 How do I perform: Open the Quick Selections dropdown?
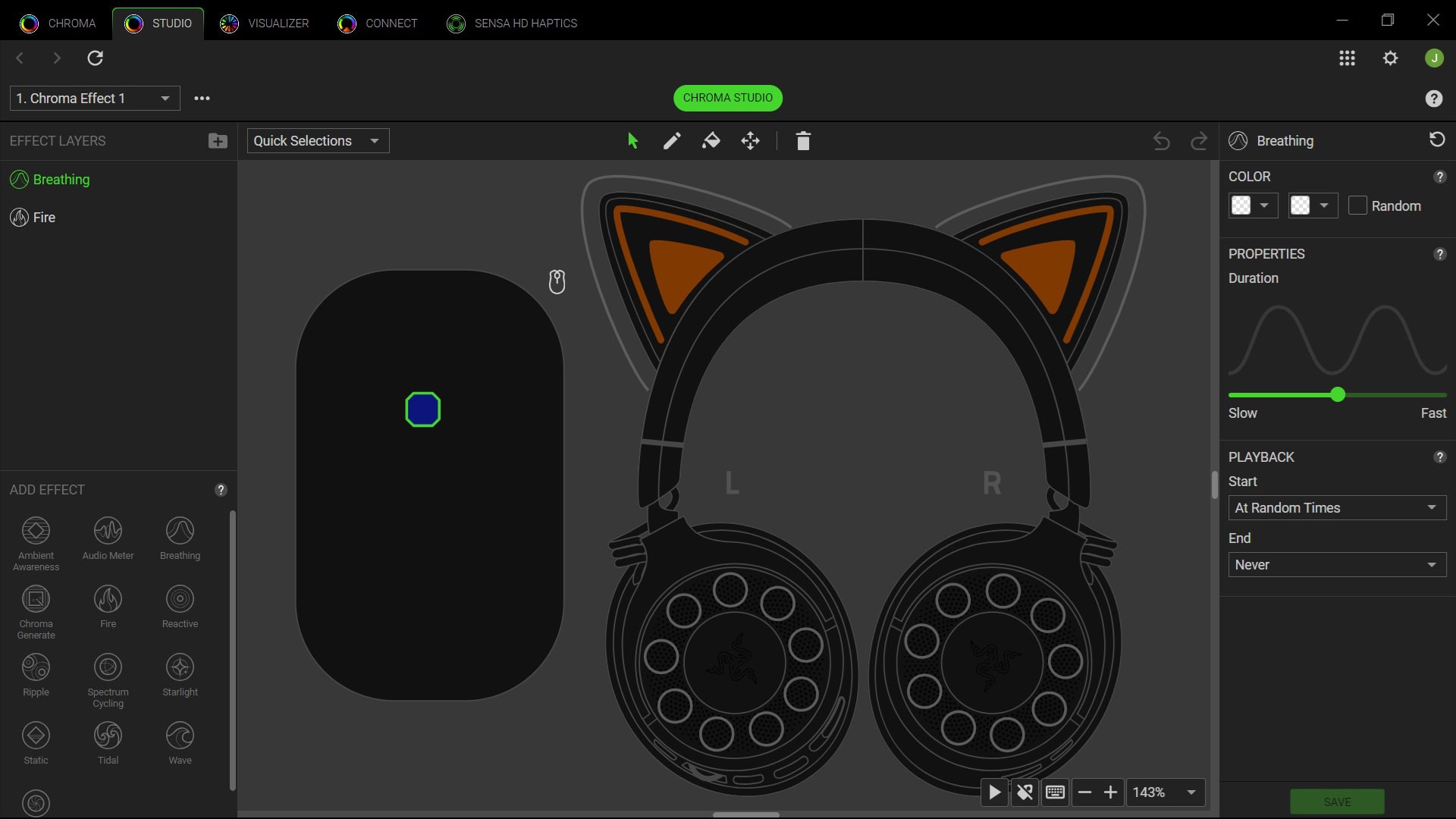[x=317, y=140]
